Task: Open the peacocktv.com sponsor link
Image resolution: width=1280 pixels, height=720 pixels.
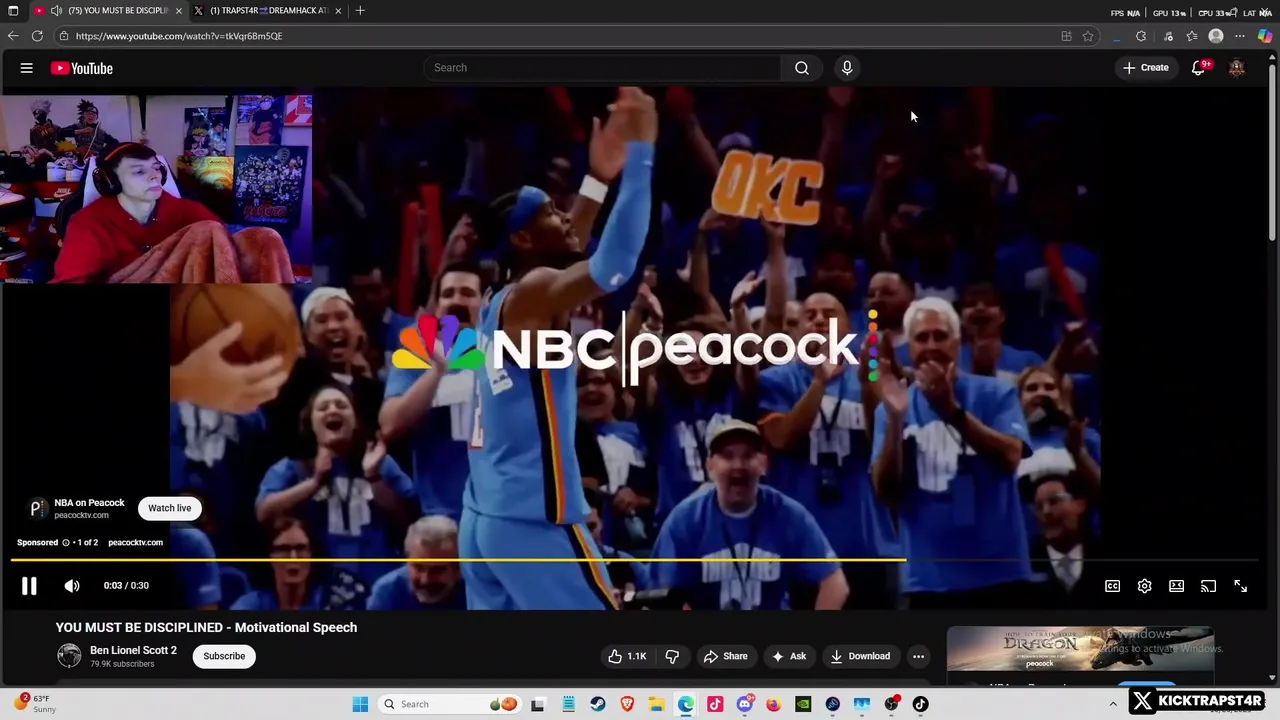Action: pyautogui.click(x=135, y=542)
